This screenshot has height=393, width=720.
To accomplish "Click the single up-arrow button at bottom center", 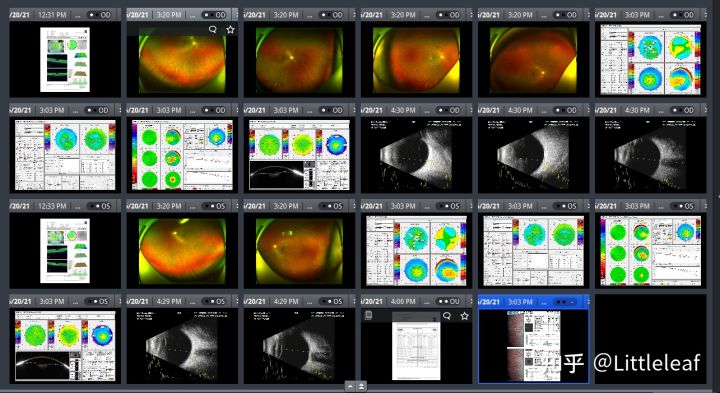I will (349, 386).
